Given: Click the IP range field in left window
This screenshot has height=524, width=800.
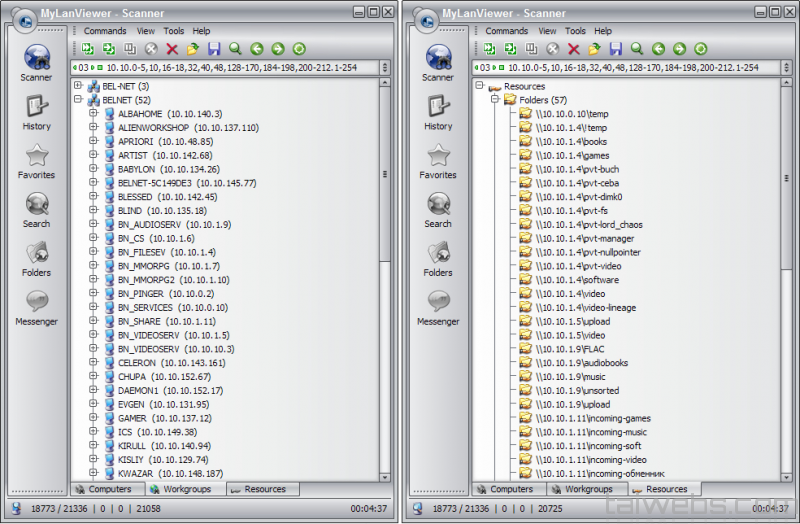Looking at the screenshot, I should [230, 67].
